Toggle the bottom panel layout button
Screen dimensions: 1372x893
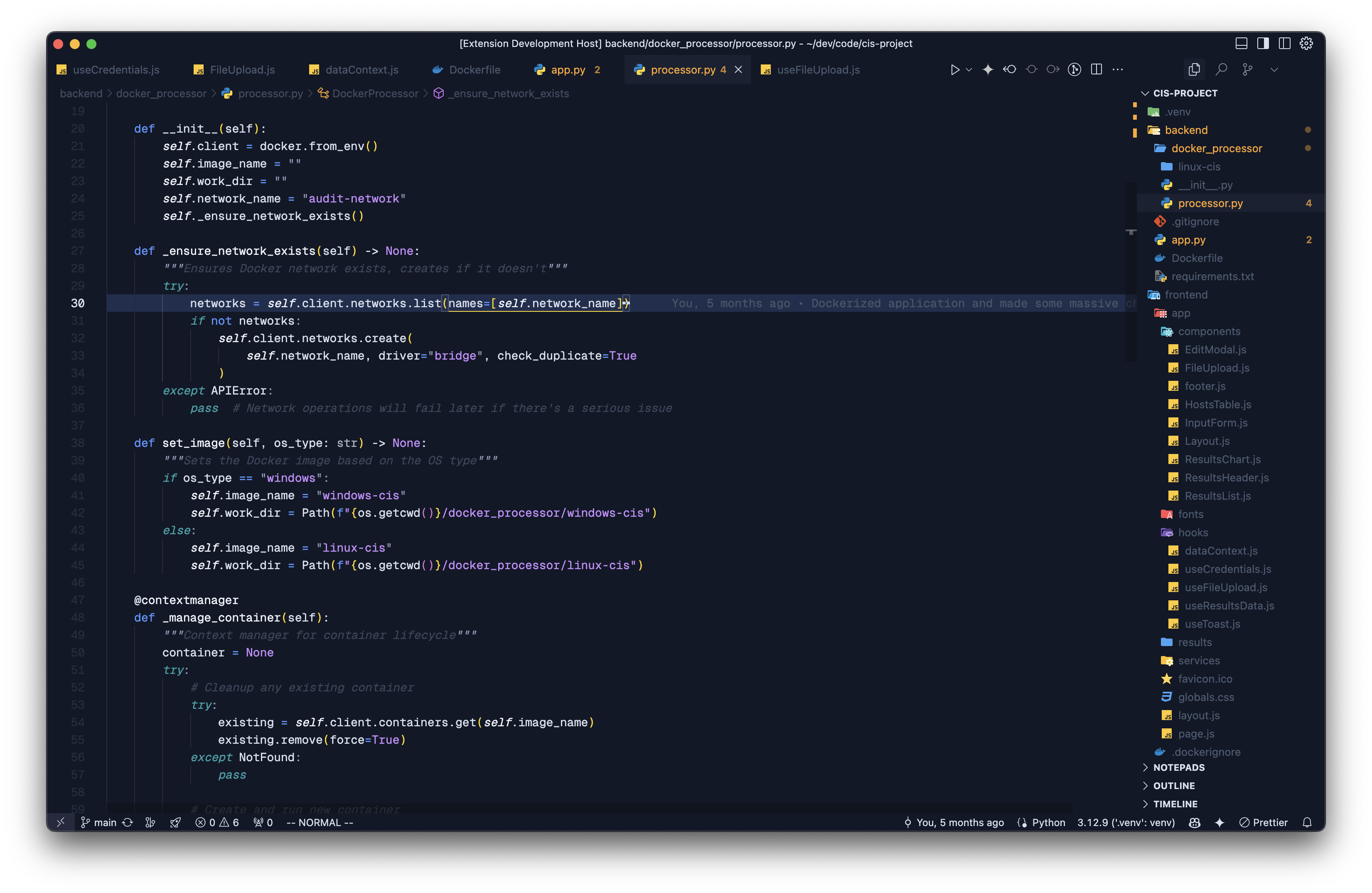1241,43
